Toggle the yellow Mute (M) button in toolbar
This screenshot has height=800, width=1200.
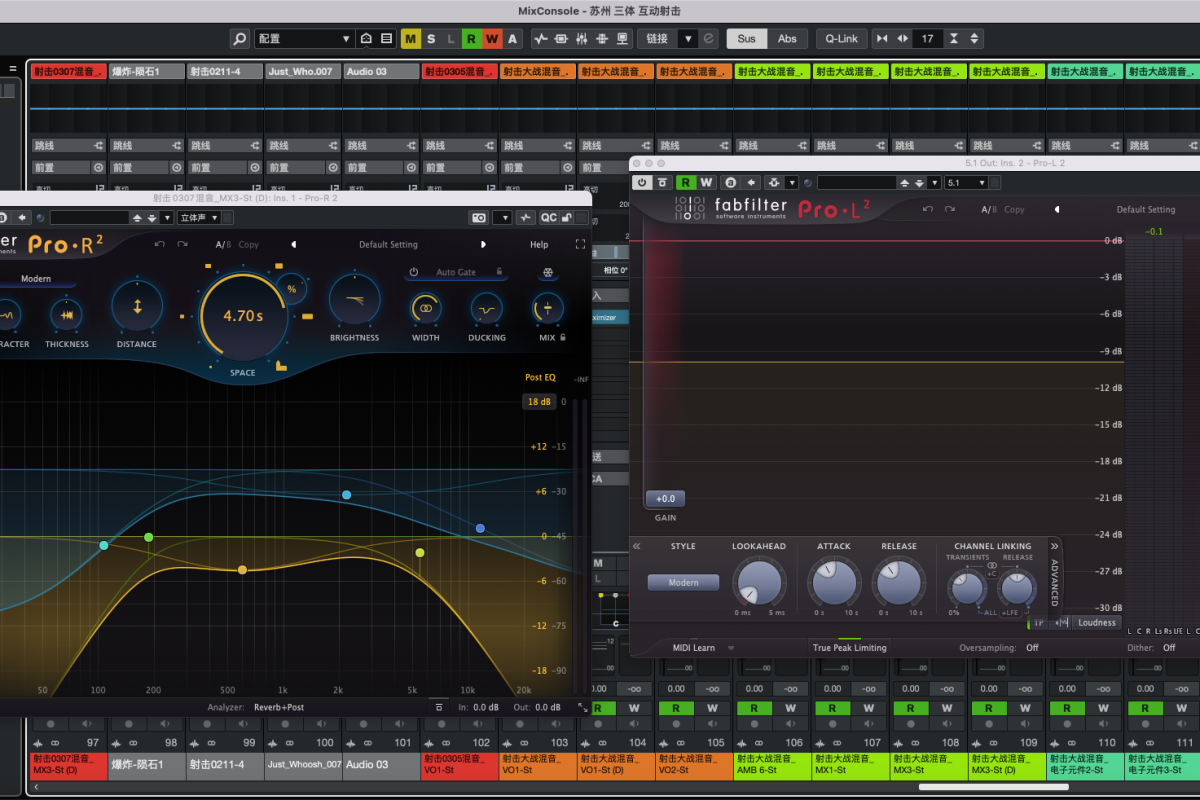410,39
